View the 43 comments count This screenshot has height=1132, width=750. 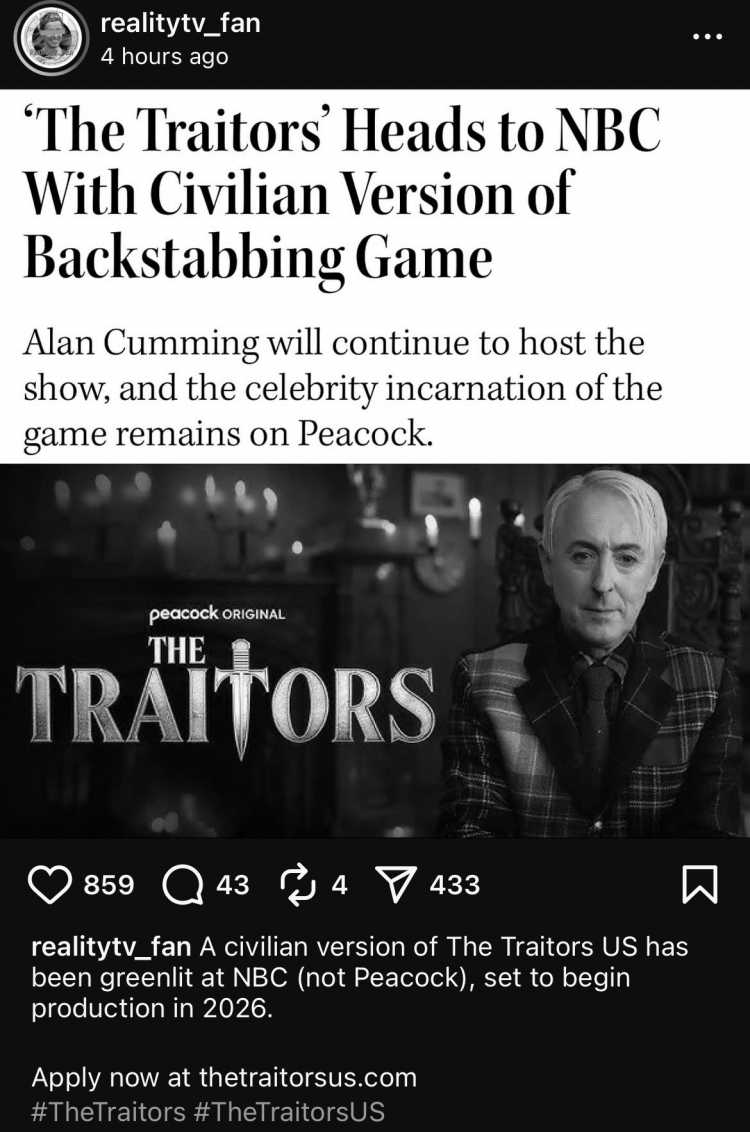point(232,885)
